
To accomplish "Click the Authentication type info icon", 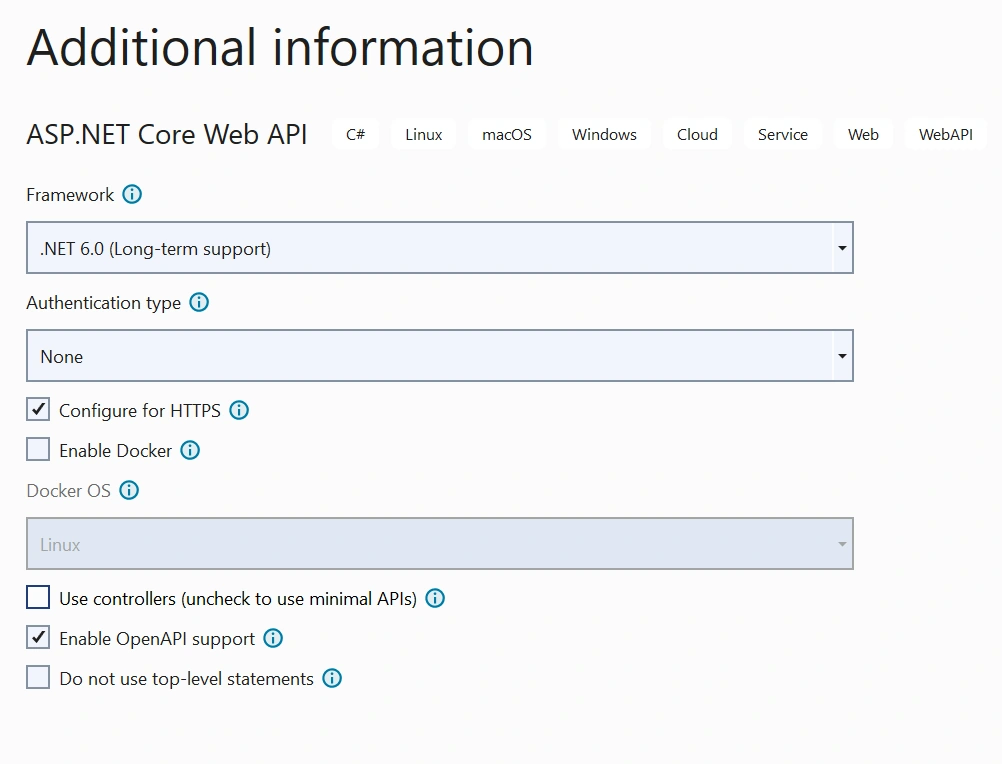I will 199,302.
